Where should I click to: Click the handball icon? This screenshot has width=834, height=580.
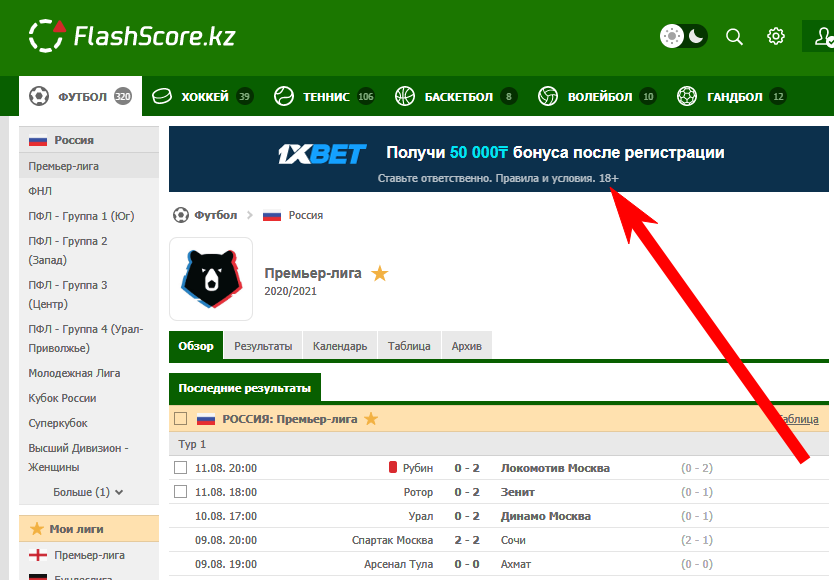pyautogui.click(x=687, y=96)
